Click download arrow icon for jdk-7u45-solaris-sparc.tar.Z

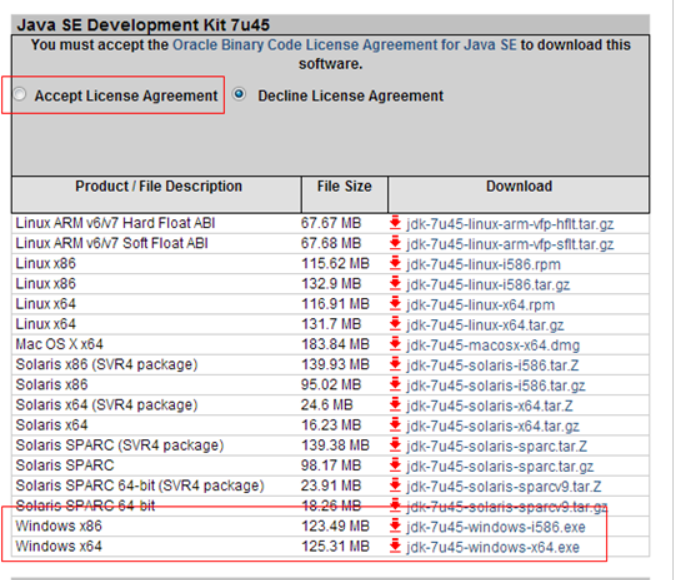pyautogui.click(x=395, y=445)
